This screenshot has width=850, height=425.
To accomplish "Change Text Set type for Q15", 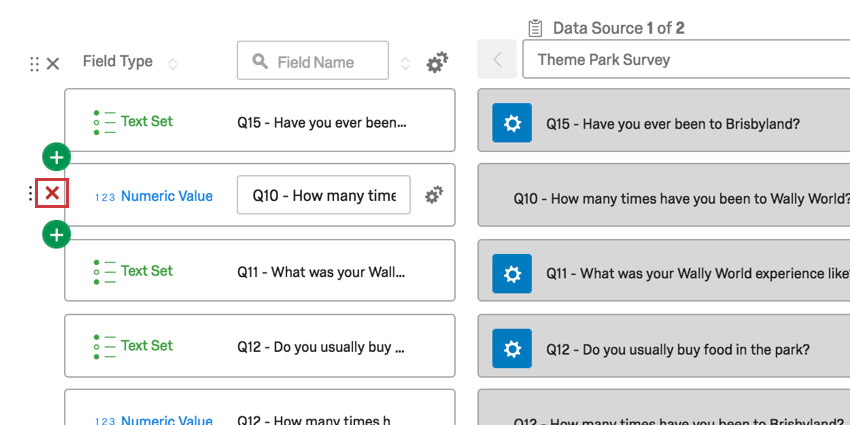I will [x=146, y=121].
